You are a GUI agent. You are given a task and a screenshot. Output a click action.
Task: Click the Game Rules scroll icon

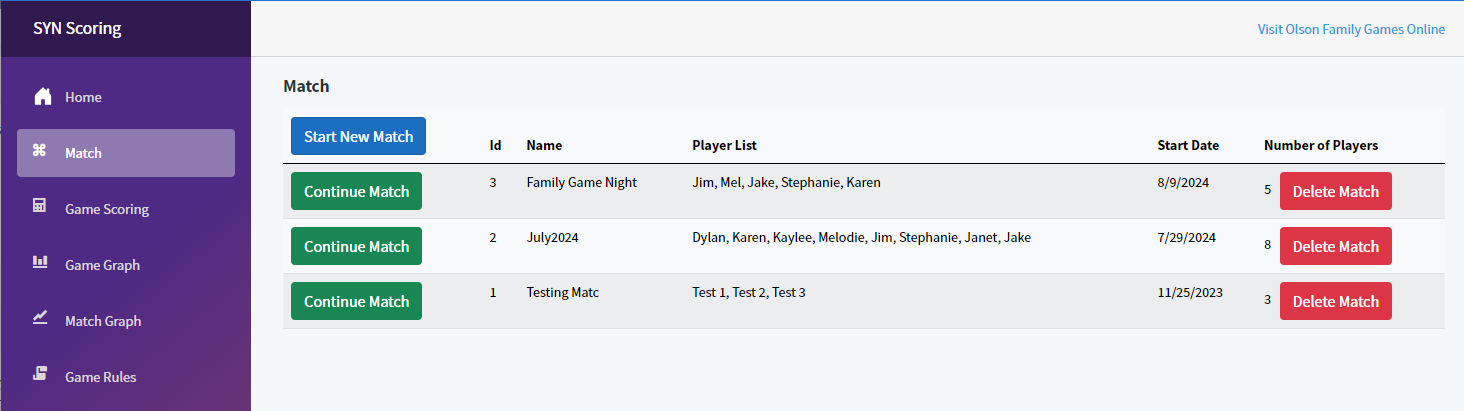click(41, 376)
